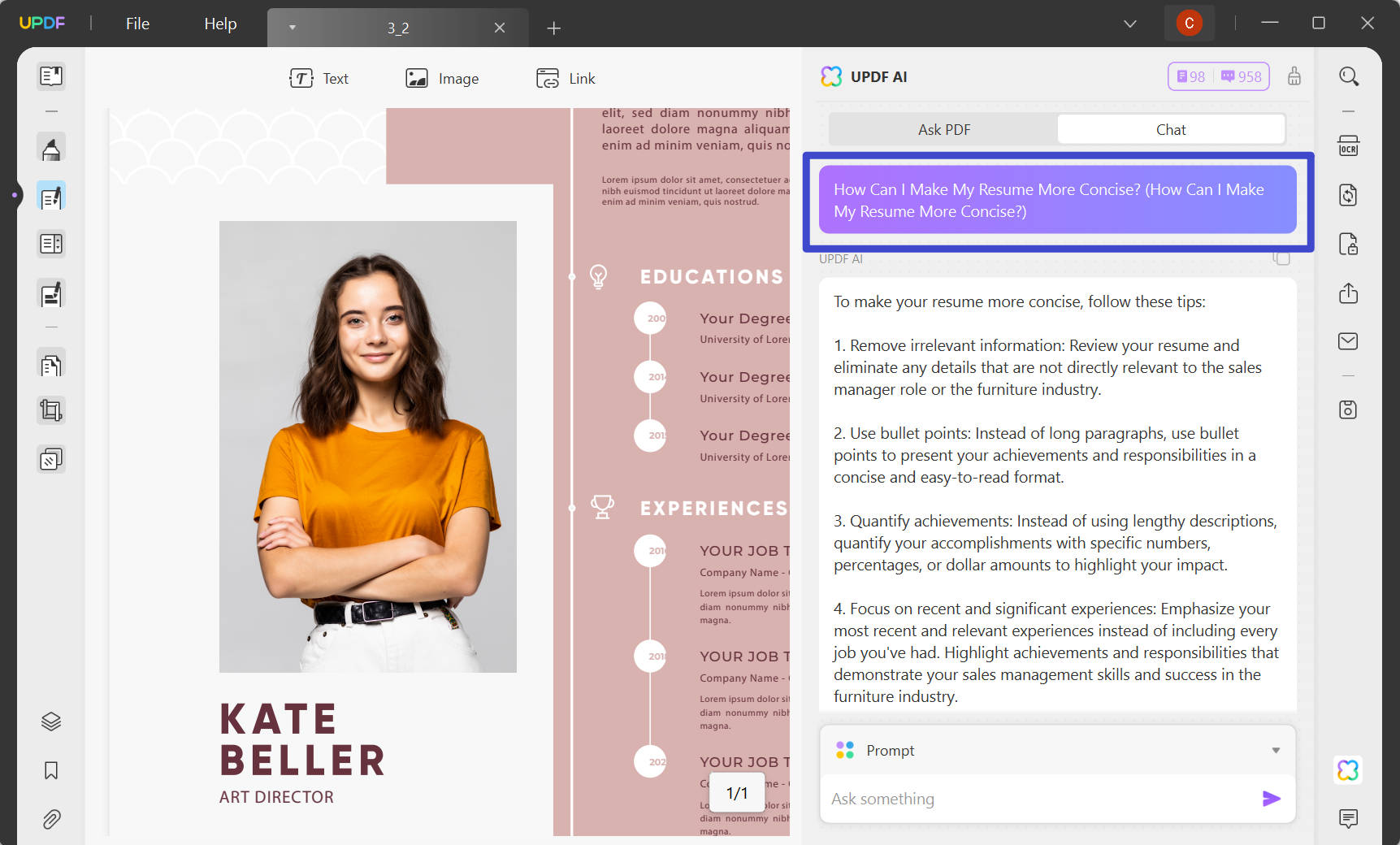
Task: Copy the UPDF AI response
Action: click(1281, 258)
